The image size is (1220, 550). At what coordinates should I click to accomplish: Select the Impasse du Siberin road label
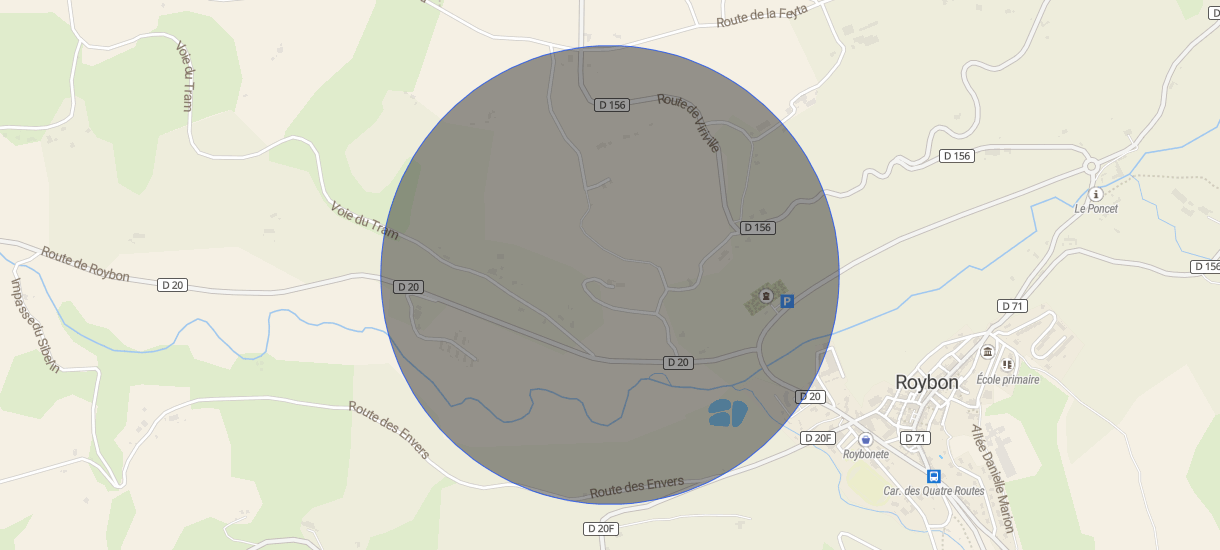point(35,325)
